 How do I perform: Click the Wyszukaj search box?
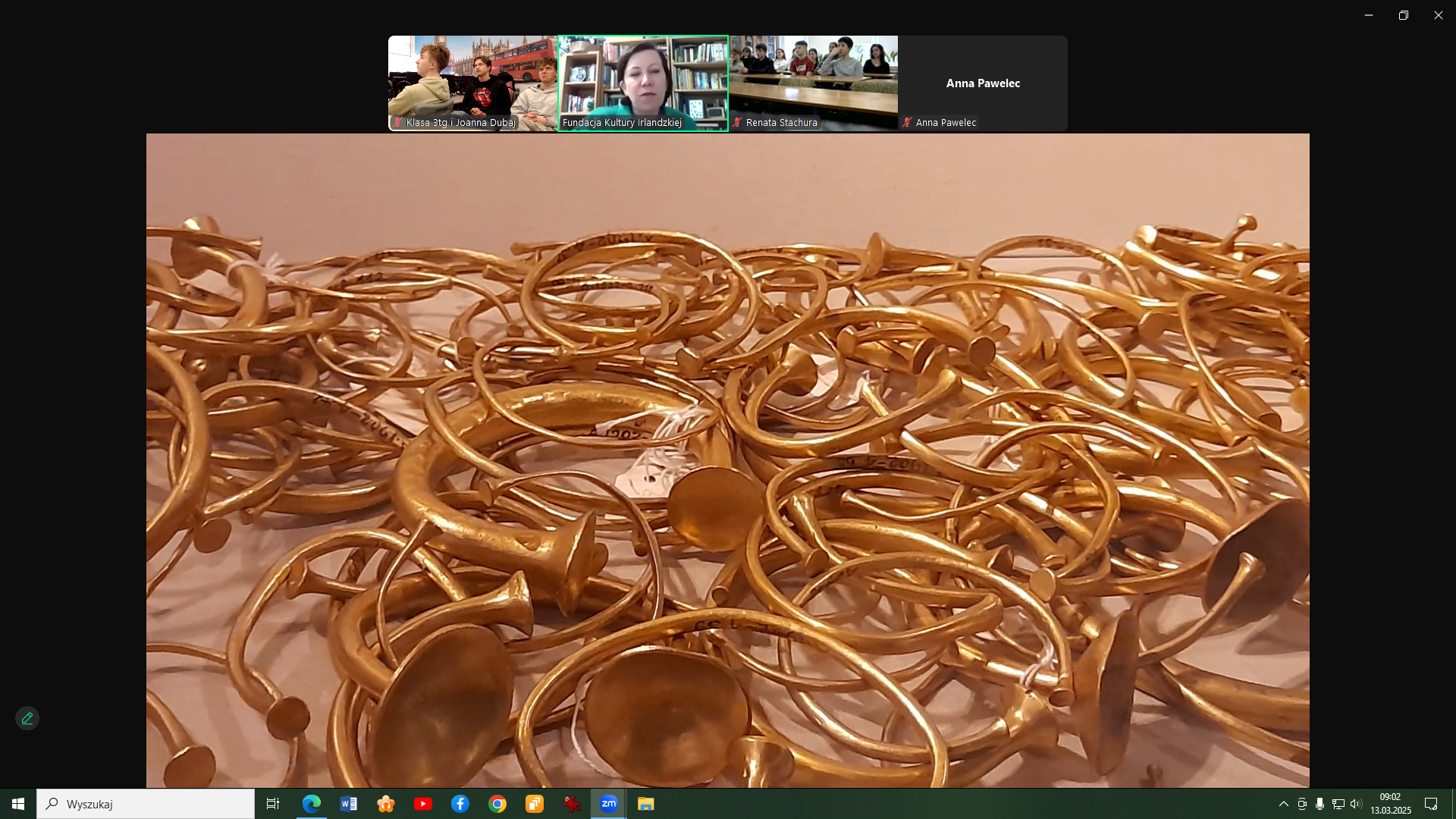click(146, 804)
